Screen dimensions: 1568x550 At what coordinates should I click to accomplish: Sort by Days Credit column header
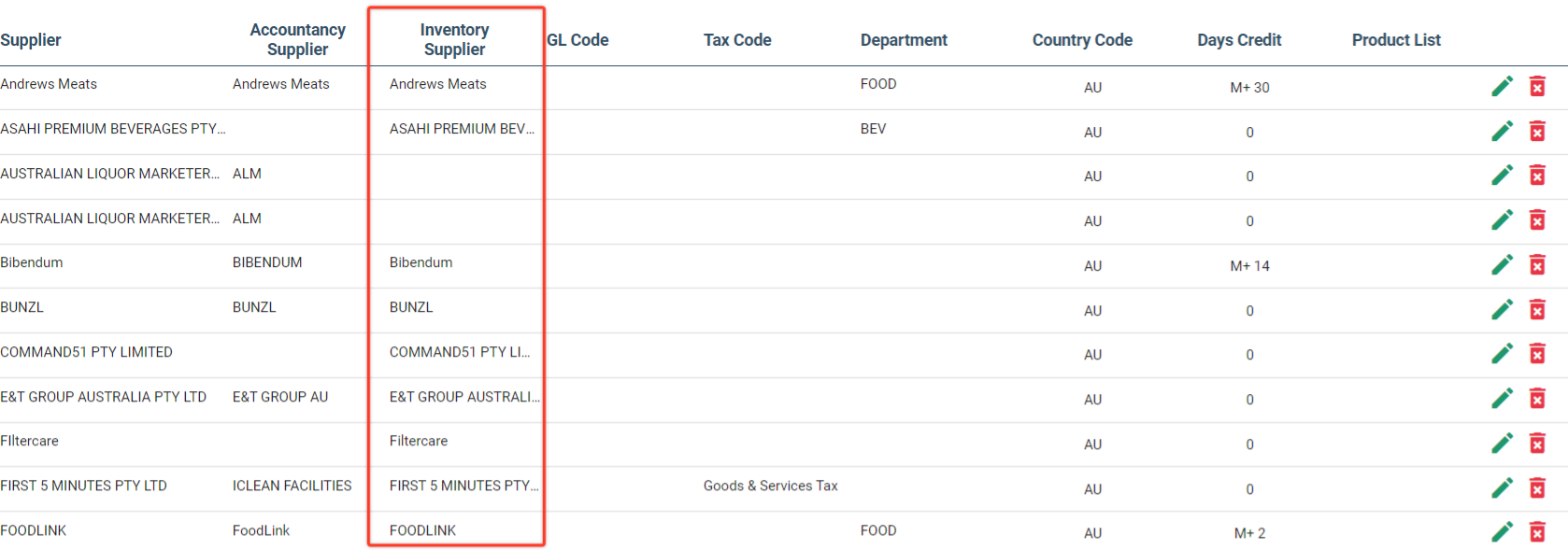(x=1239, y=40)
